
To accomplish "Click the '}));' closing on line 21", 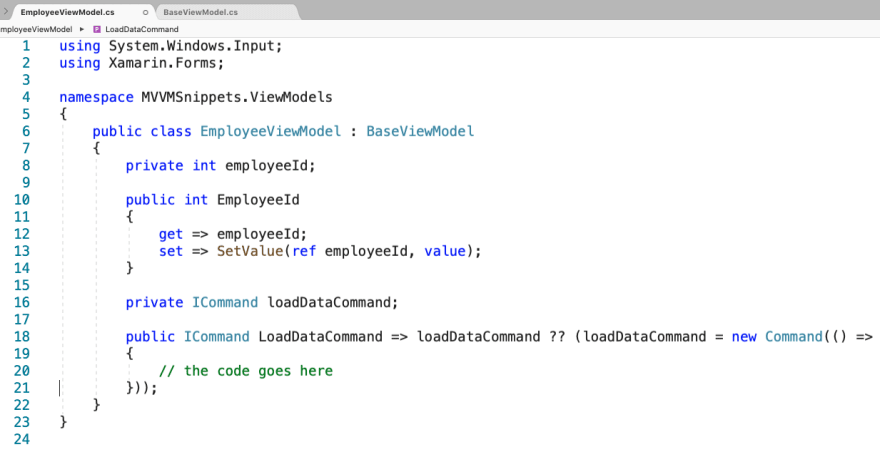I will (141, 388).
